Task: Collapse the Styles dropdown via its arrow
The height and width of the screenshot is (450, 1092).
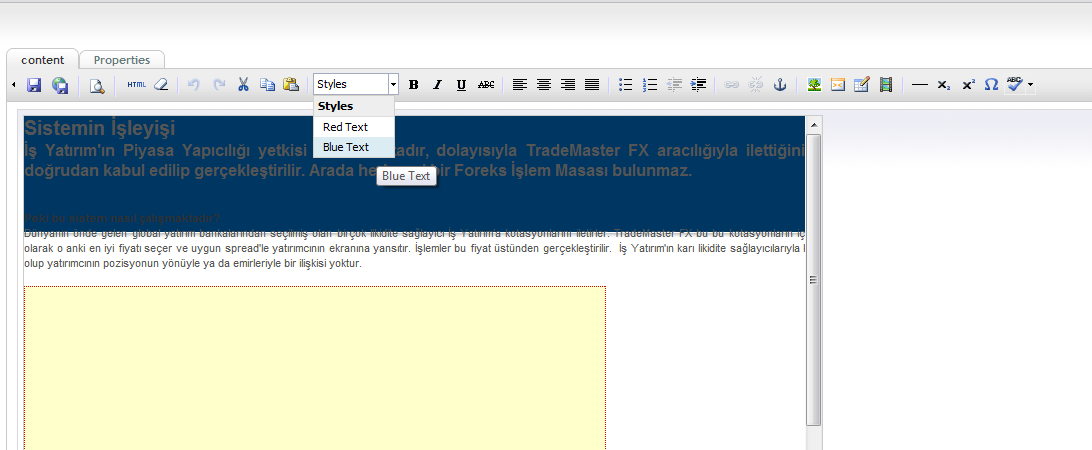Action: [393, 85]
